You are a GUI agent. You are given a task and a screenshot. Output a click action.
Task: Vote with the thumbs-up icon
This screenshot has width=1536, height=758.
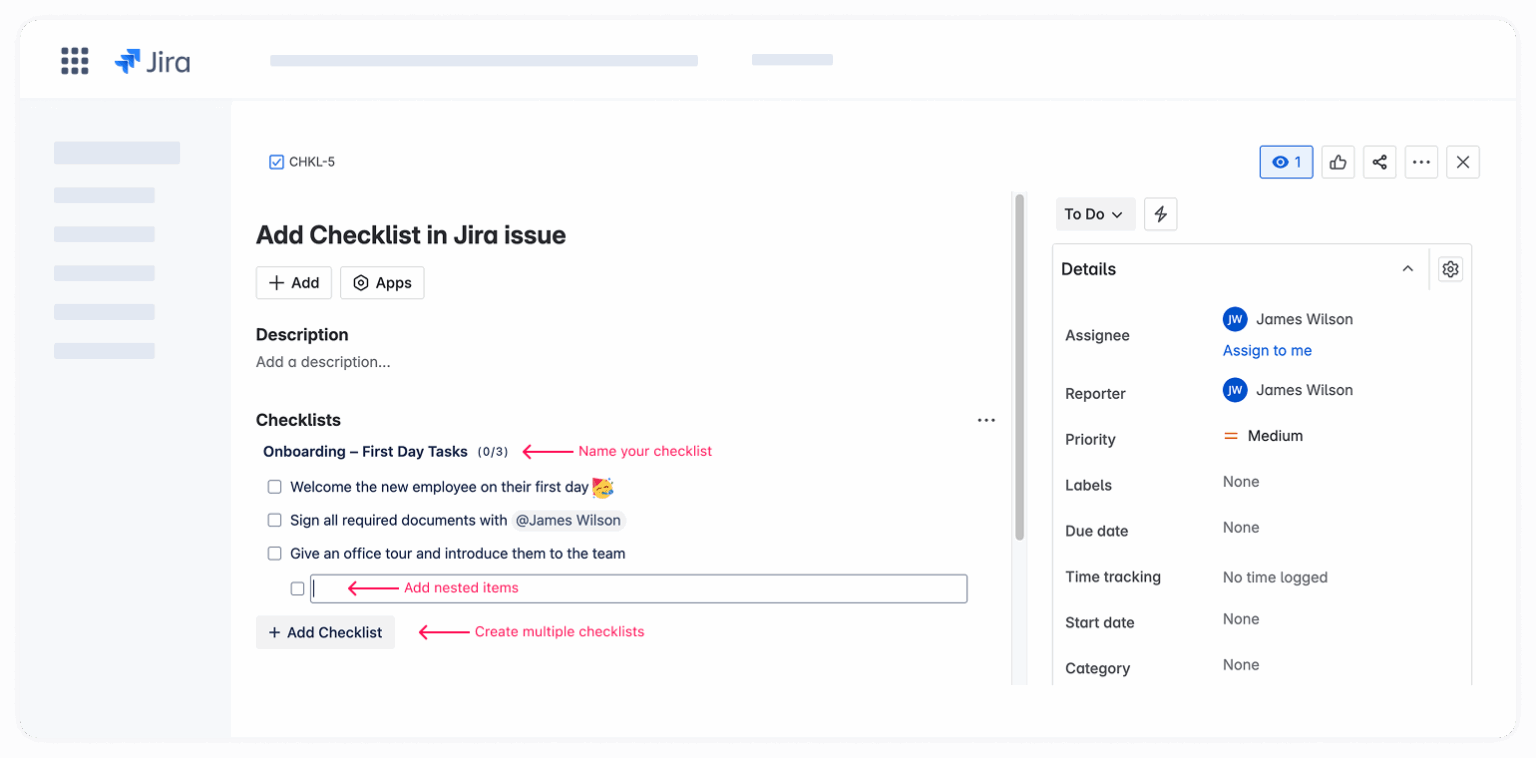1338,161
